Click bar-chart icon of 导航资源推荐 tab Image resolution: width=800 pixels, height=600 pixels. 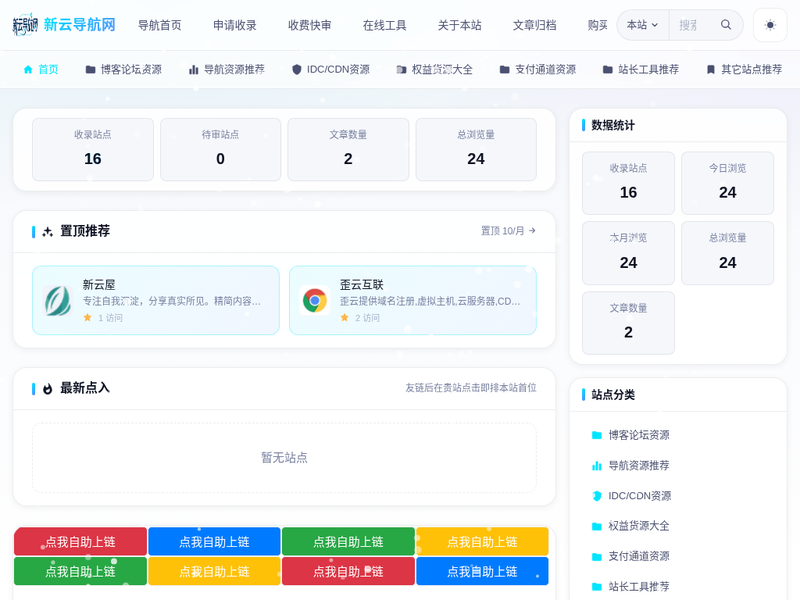[193, 69]
